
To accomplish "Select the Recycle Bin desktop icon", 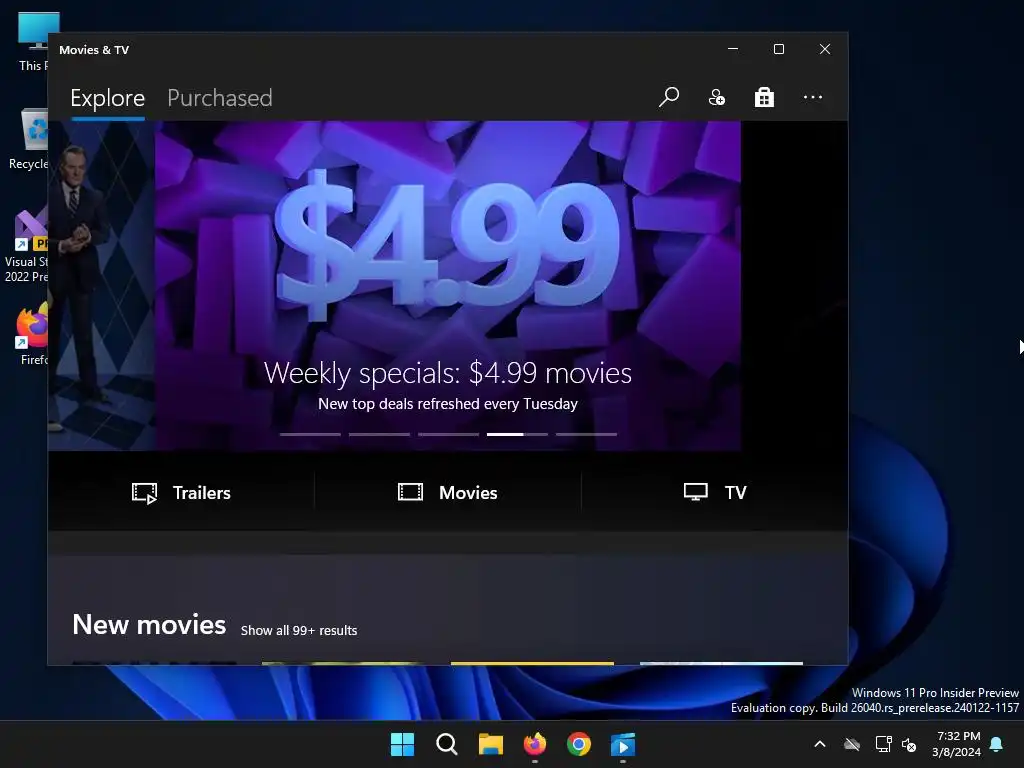I will 29,139.
